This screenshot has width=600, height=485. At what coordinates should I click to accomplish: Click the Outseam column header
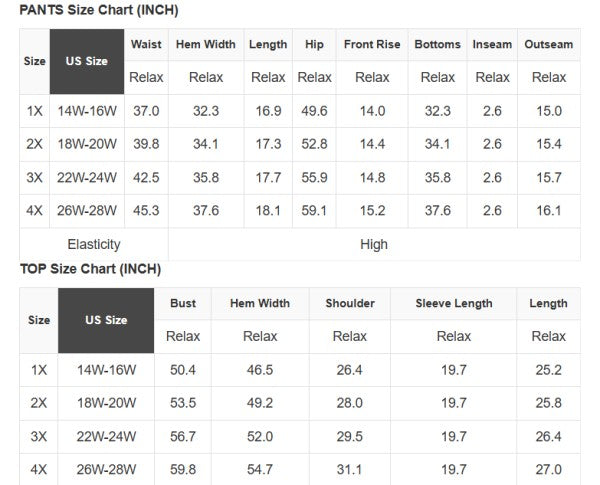pyautogui.click(x=549, y=44)
